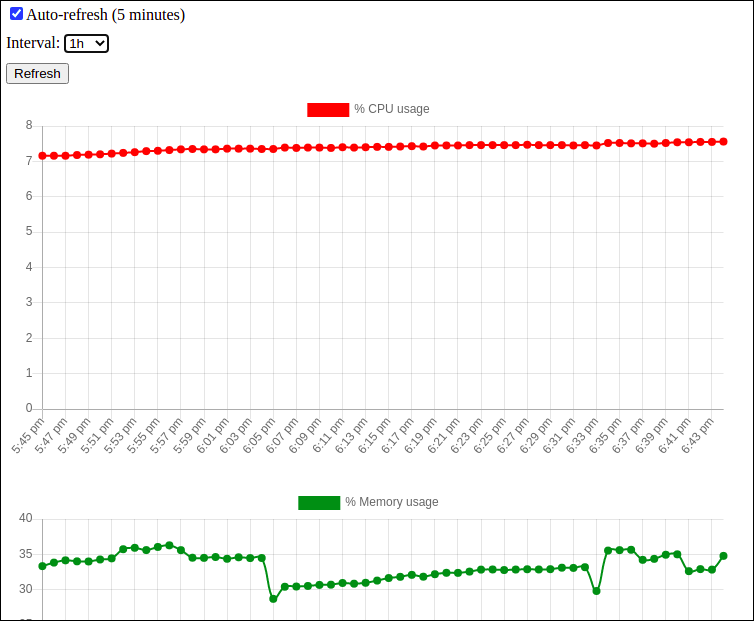Image resolution: width=754 pixels, height=621 pixels.
Task: Click the '5:59 pm' x-axis label
Action: click(189, 436)
